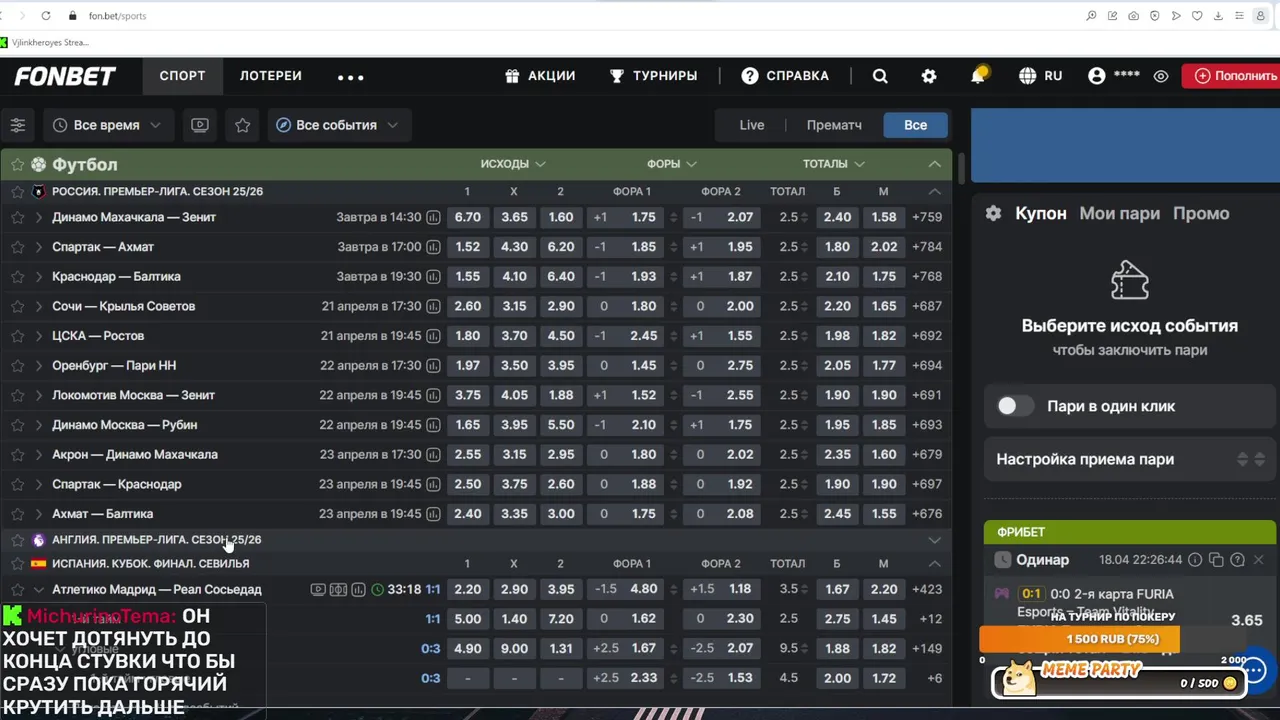Open settings gear in Fonbet header

929,76
